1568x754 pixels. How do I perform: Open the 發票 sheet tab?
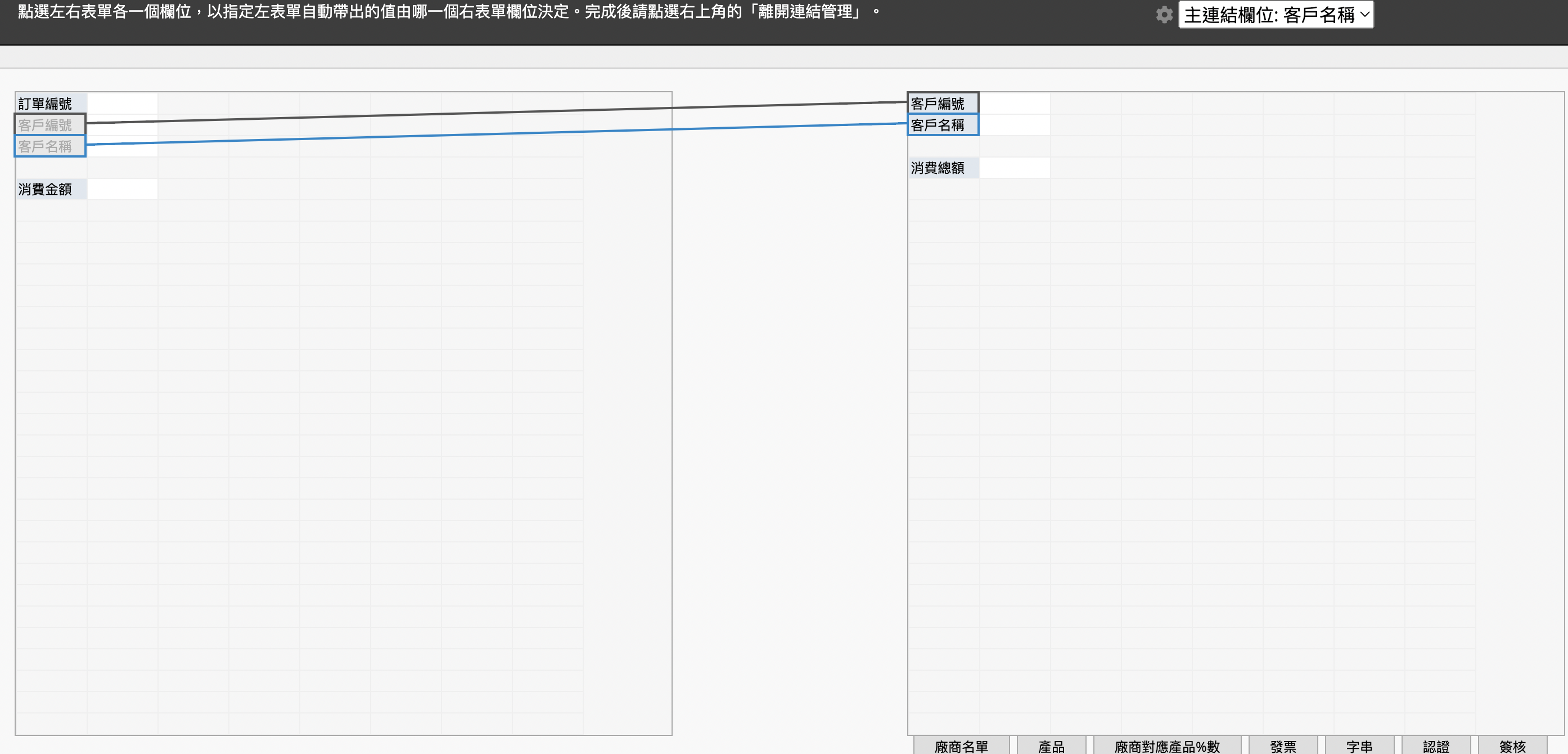click(1283, 746)
